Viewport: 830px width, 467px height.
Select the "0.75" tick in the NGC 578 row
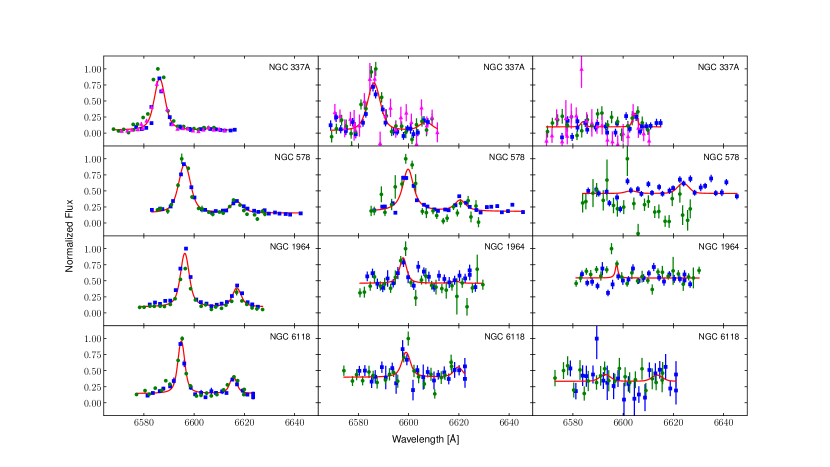(x=93, y=175)
